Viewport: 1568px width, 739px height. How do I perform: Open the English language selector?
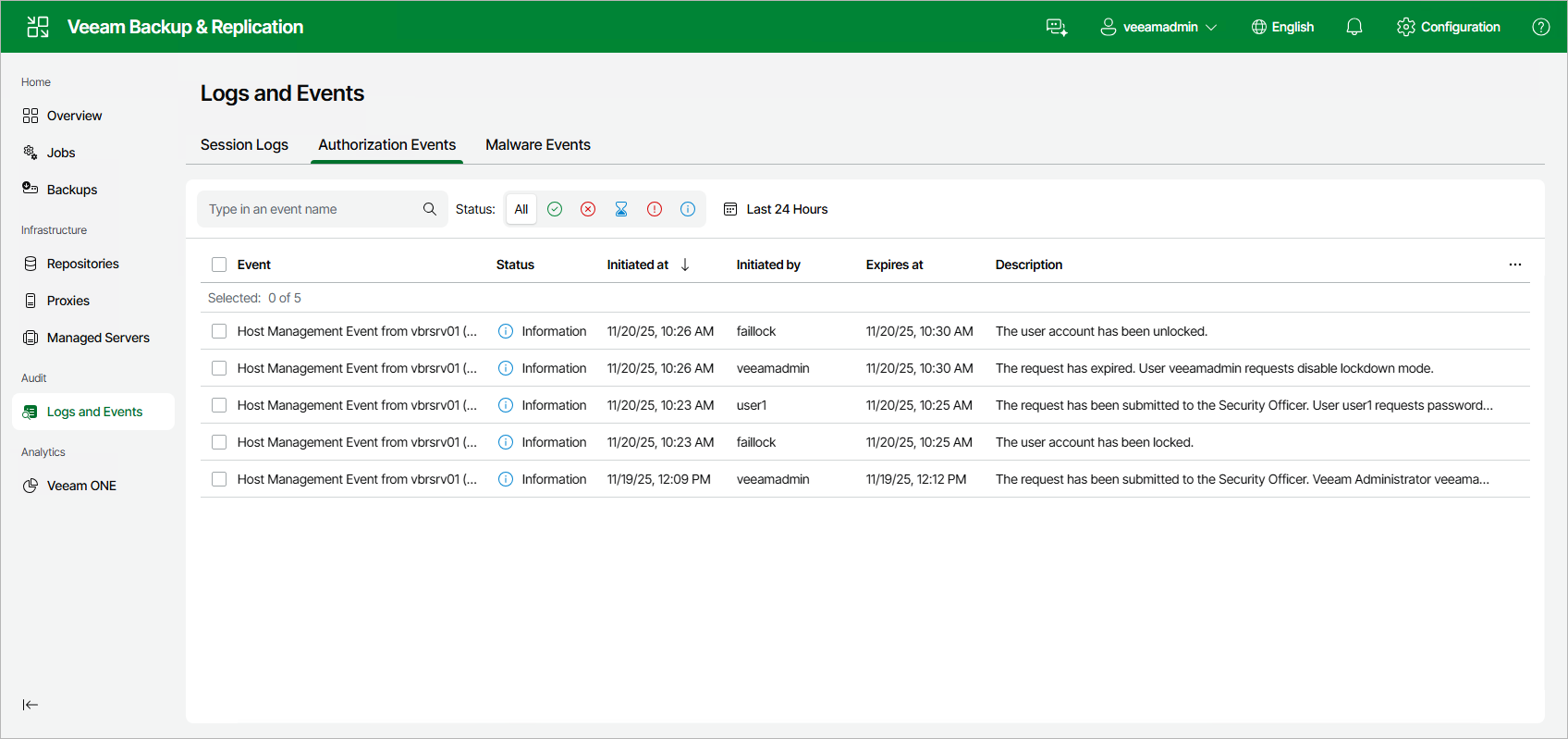(1282, 27)
